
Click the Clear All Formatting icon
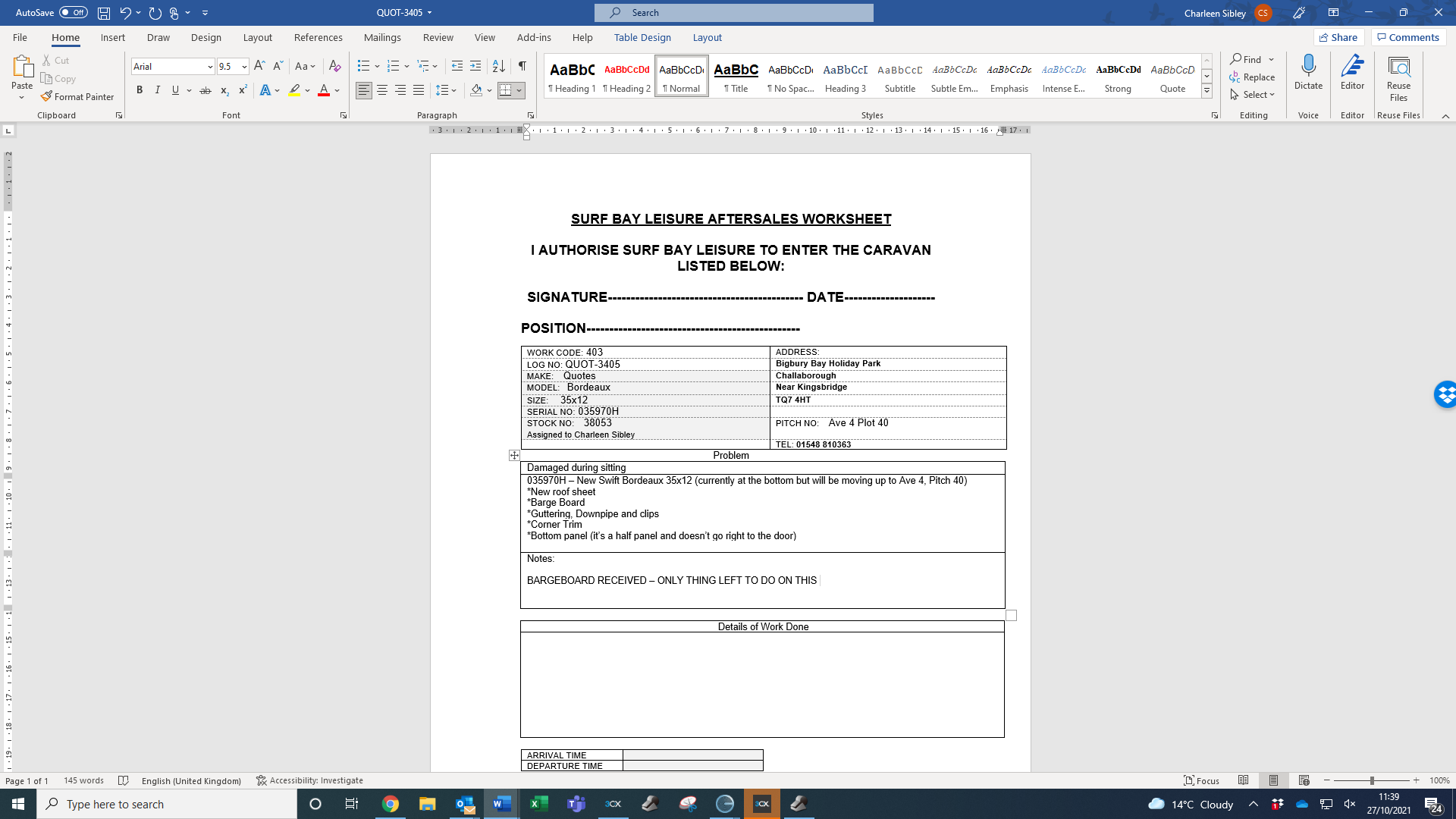pyautogui.click(x=334, y=66)
